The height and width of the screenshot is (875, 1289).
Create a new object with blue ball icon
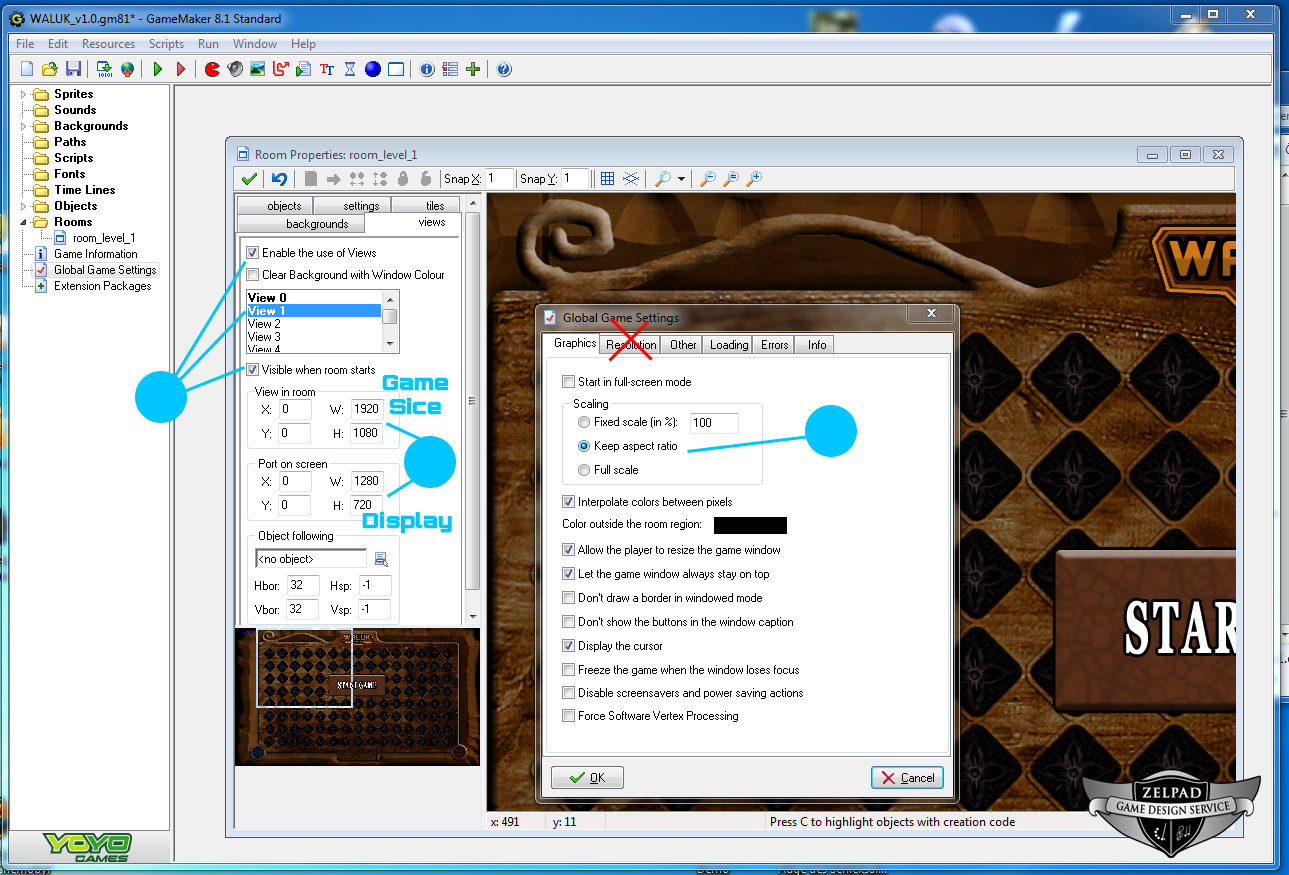[372, 69]
